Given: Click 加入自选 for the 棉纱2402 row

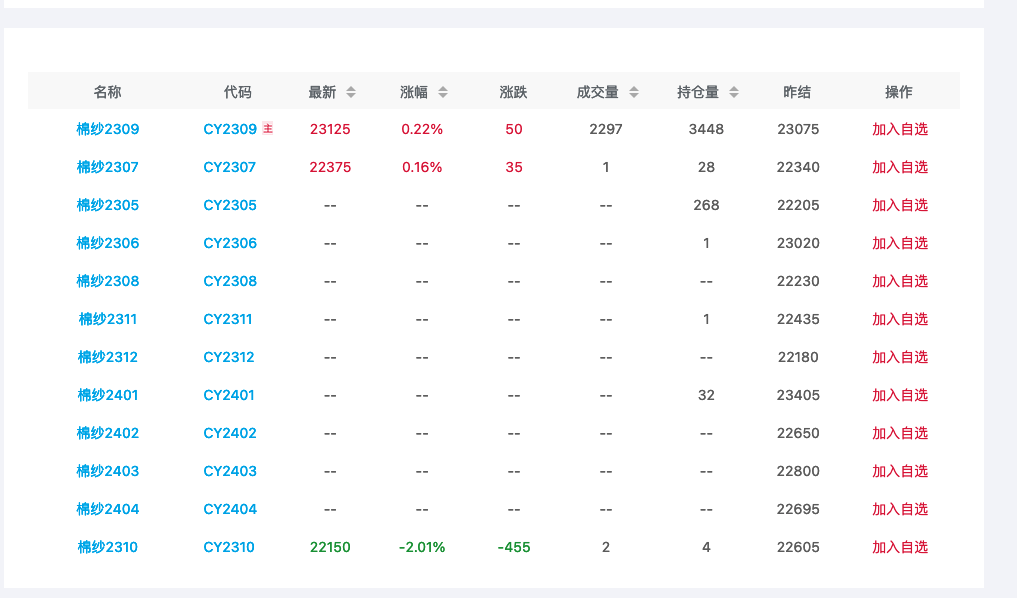Looking at the screenshot, I should 899,433.
